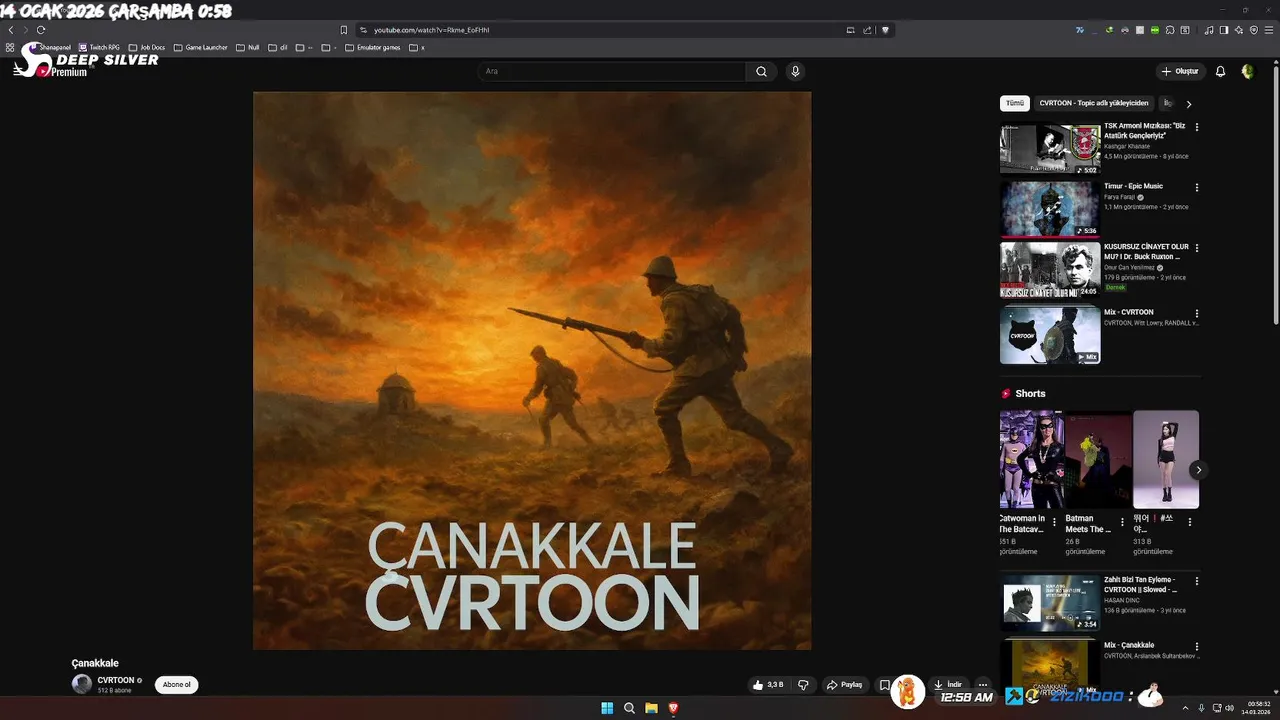Open the Twitch RPG bookmark
1280x720 pixels.
pos(99,47)
